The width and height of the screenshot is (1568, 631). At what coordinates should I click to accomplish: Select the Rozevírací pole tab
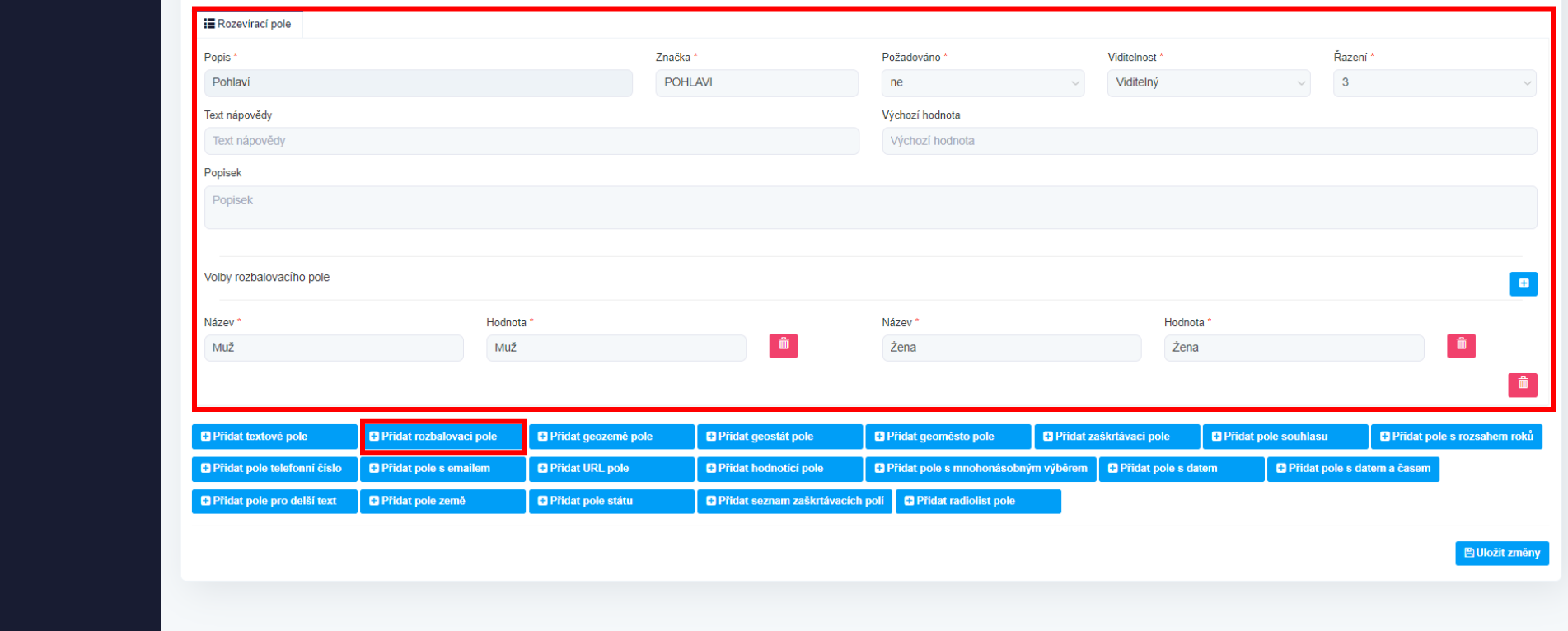[248, 24]
